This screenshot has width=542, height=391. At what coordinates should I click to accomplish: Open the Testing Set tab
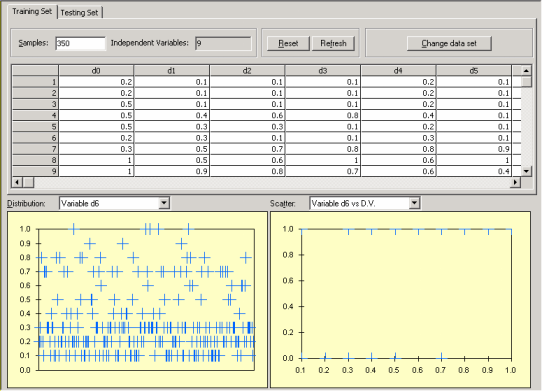[80, 13]
